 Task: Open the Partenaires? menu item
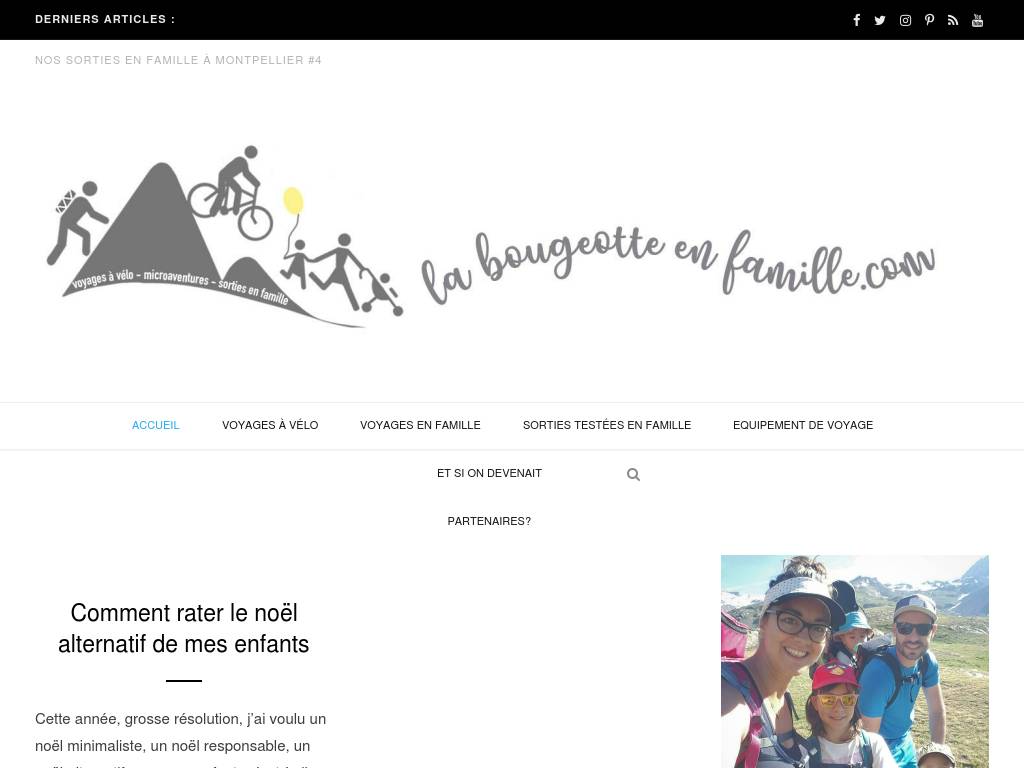pyautogui.click(x=489, y=521)
